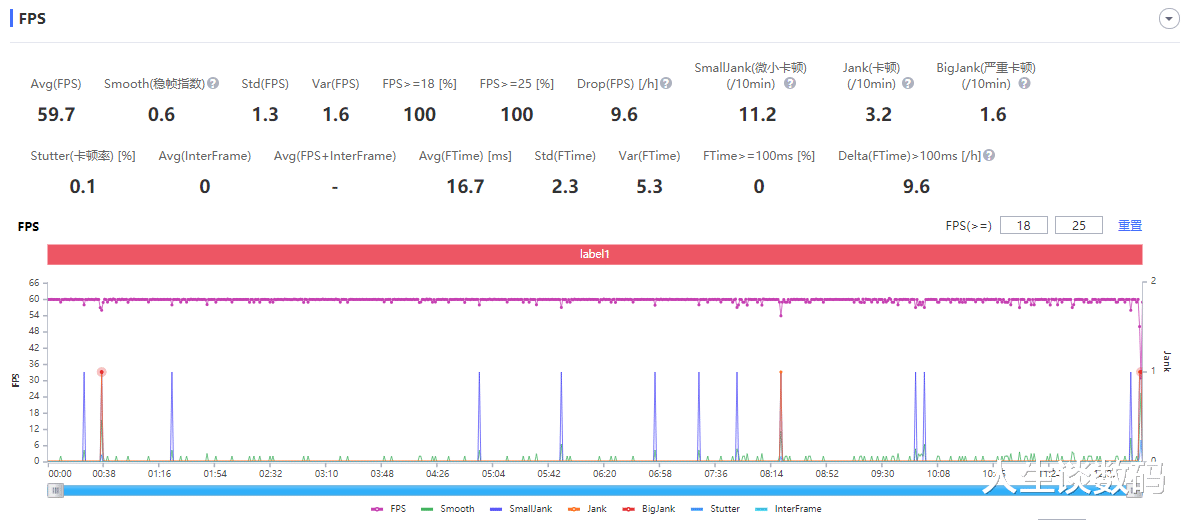The width and height of the screenshot is (1185, 520).
Task: Toggle the FPS series in legend
Action: [388, 509]
